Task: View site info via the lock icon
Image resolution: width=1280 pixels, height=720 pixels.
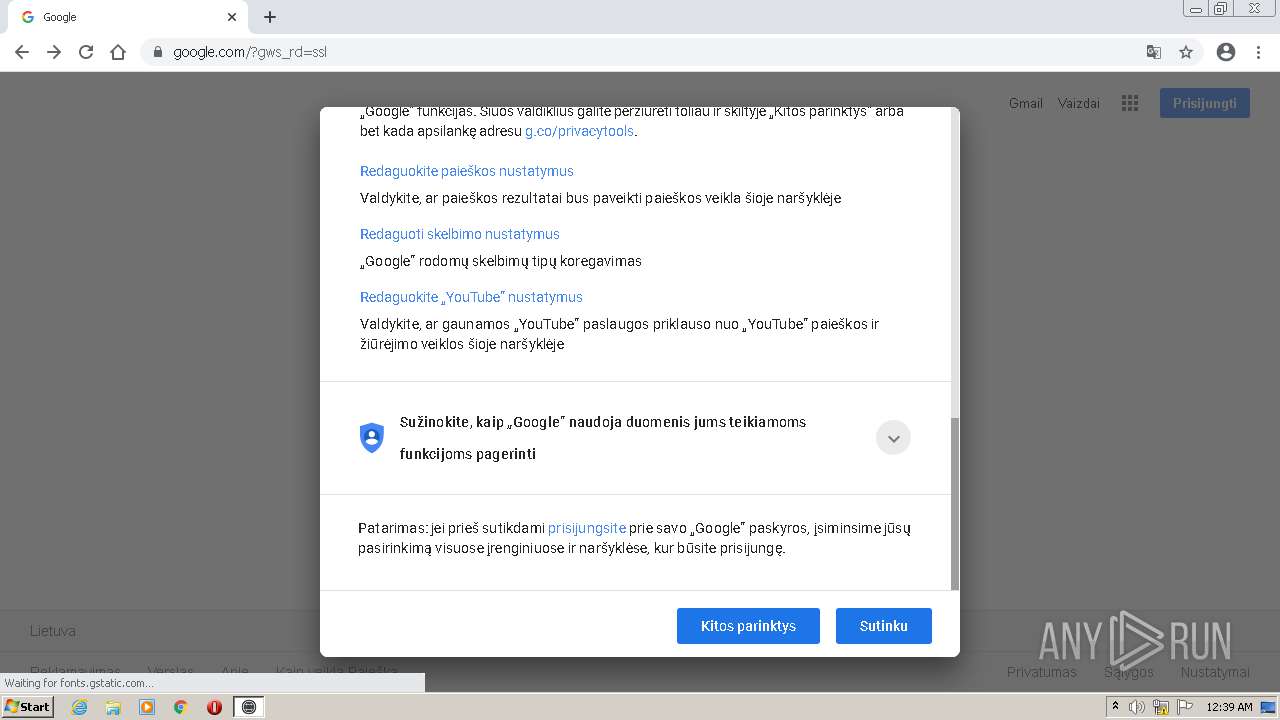Action: point(157,52)
